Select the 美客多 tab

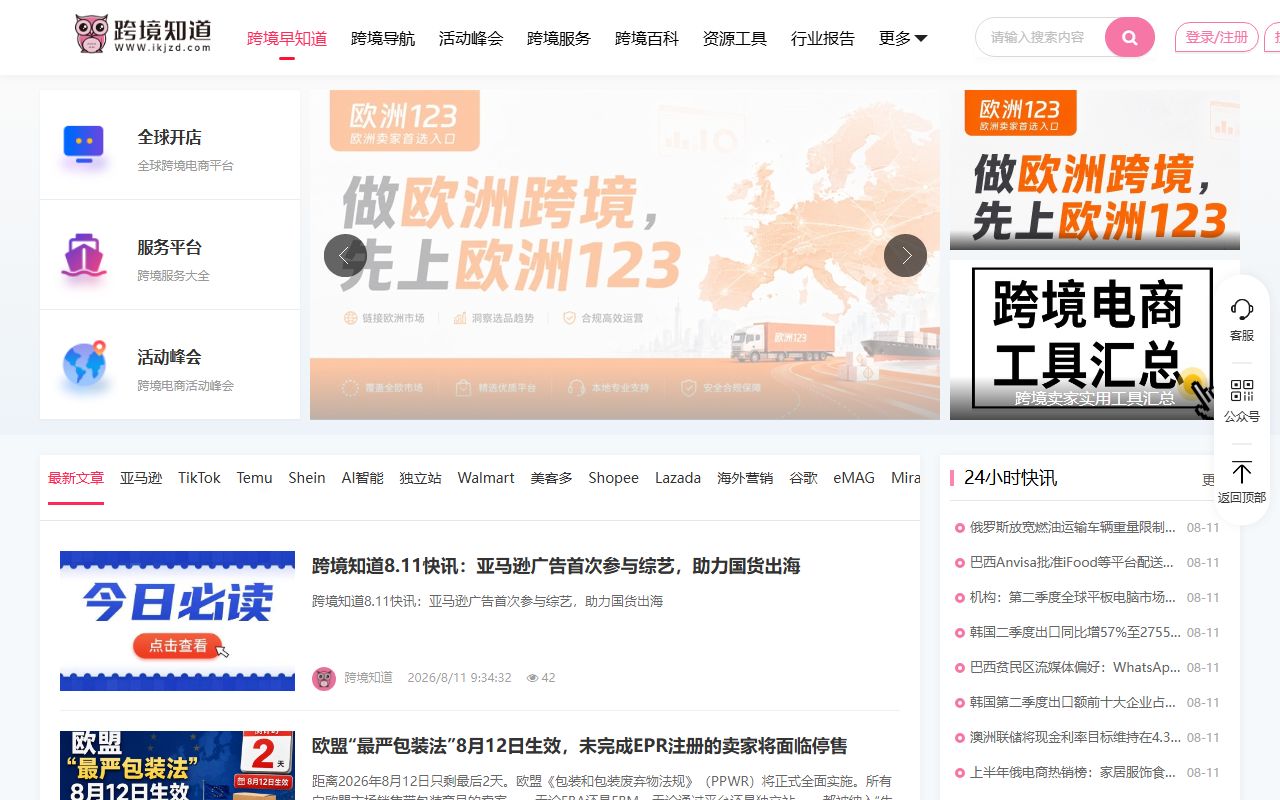coord(551,478)
